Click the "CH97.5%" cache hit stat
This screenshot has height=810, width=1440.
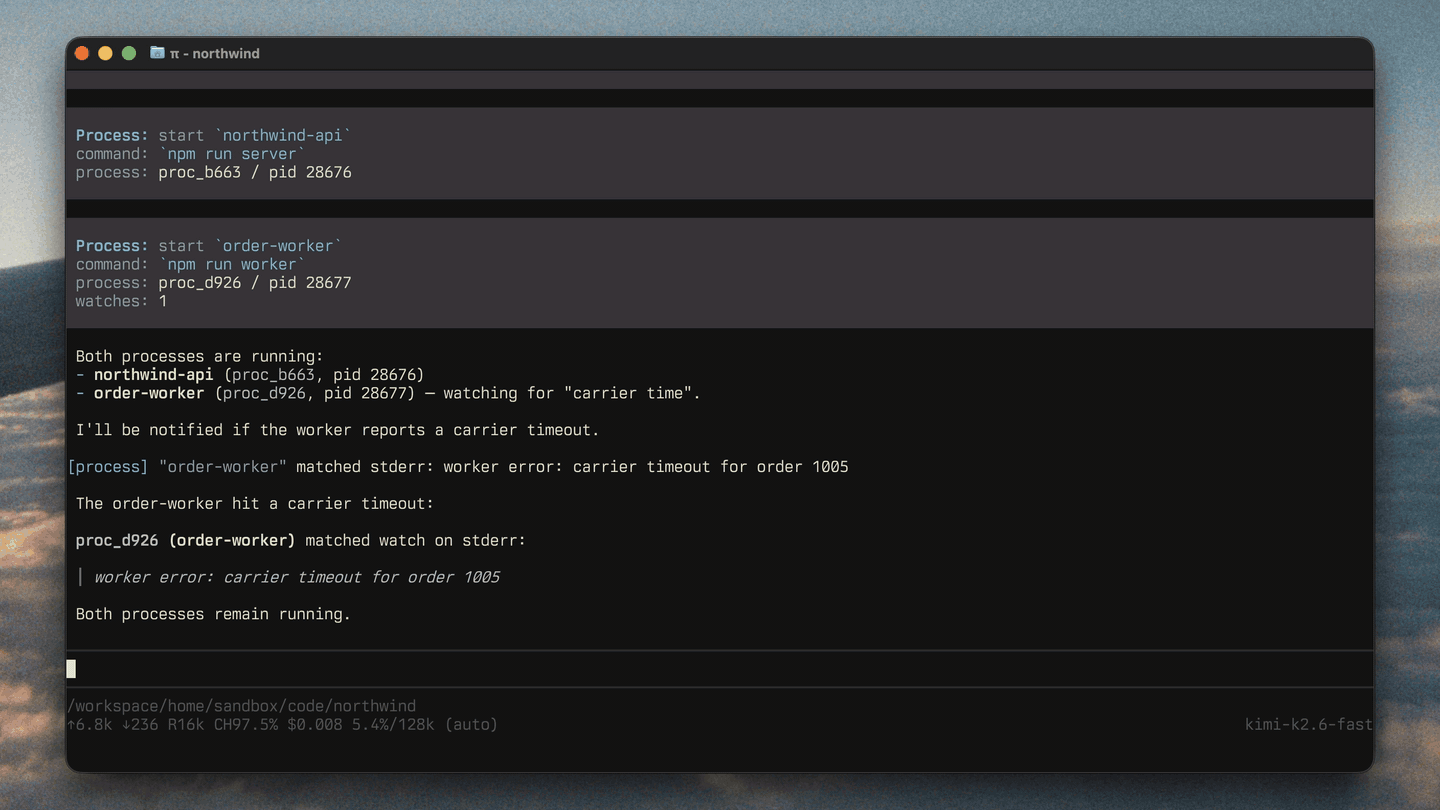[246, 724]
